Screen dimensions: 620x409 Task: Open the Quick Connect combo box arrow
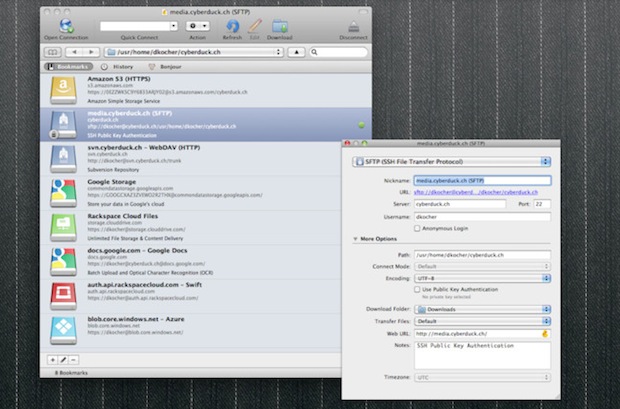pyautogui.click(x=174, y=26)
